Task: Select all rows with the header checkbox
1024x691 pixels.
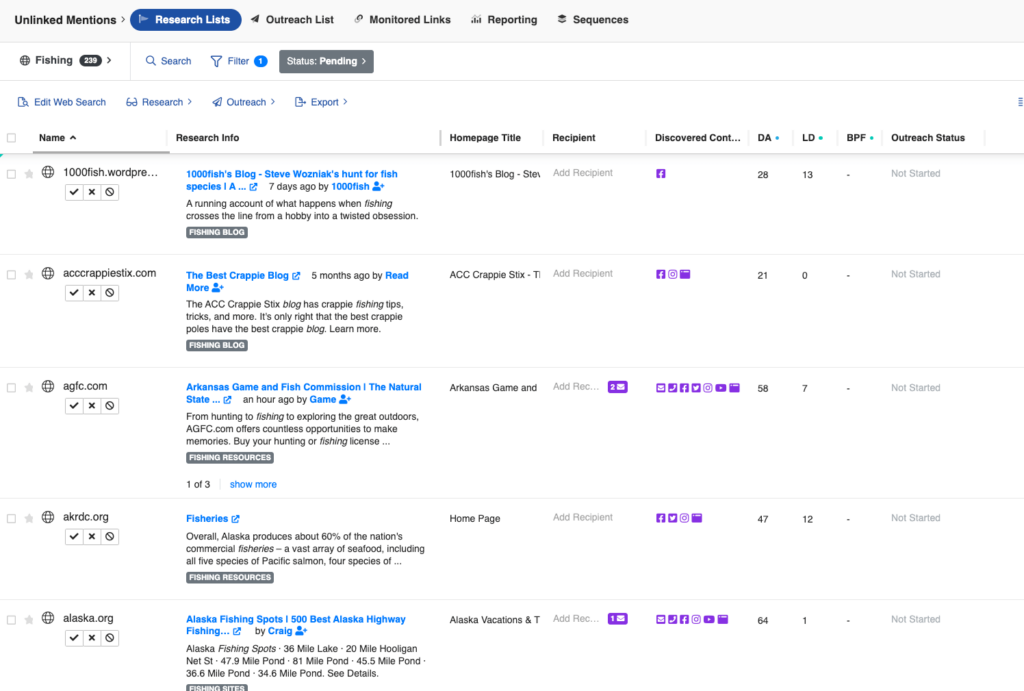Action: coord(13,137)
